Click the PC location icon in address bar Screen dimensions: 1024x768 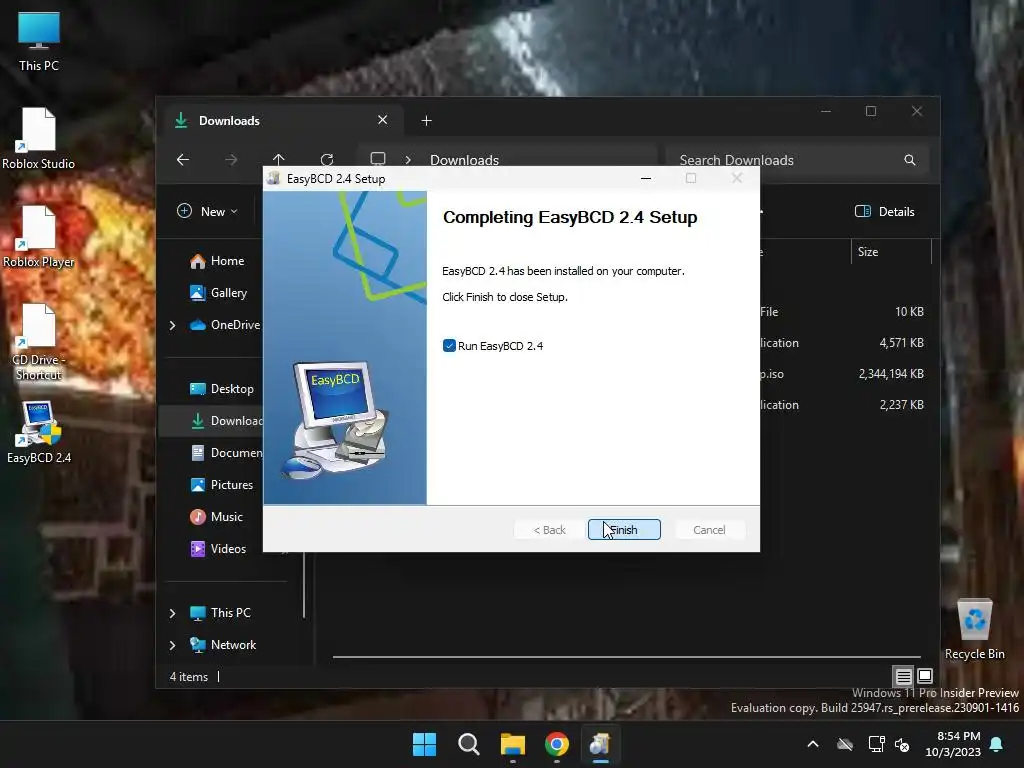[x=378, y=159]
